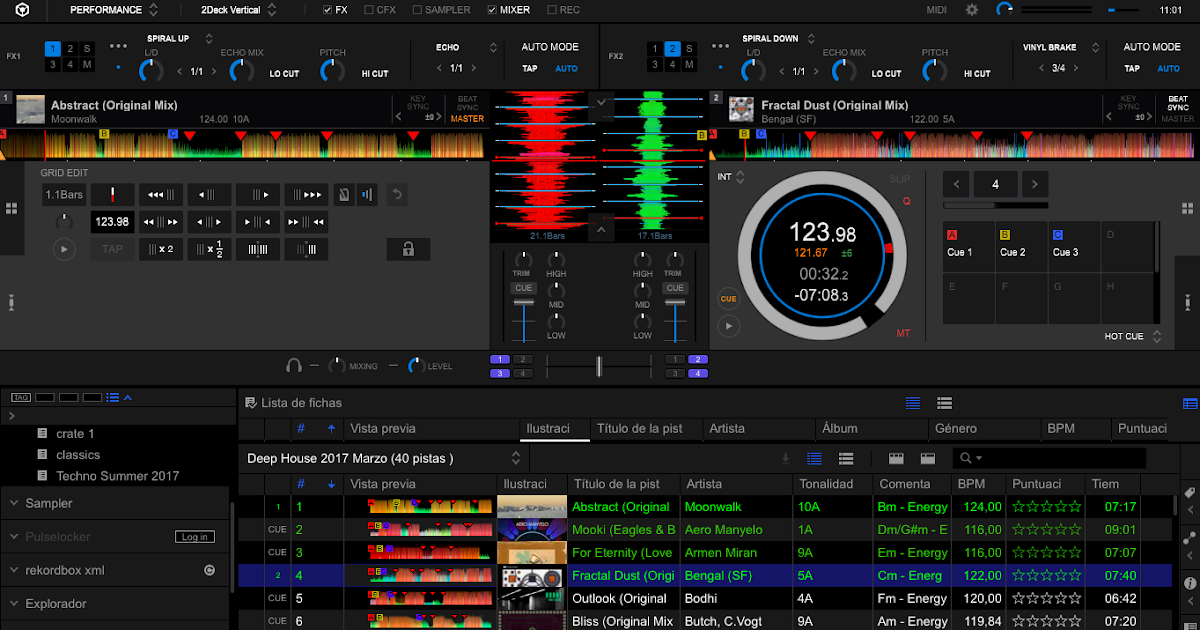1200x630 pixels.
Task: Toggle SLIP mode on deck 2
Action: coord(900,179)
